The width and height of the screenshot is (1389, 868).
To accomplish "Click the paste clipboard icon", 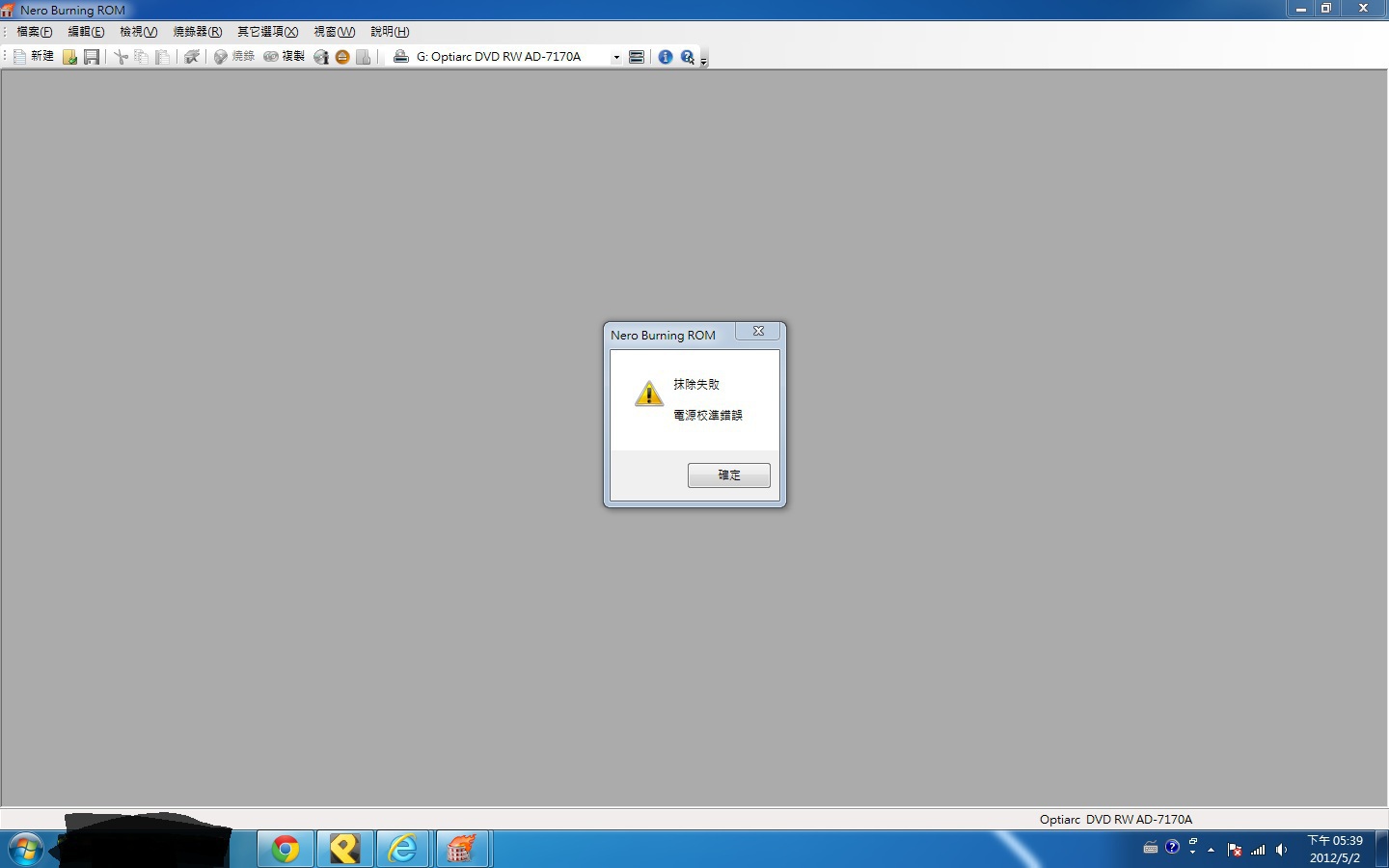I will click(x=162, y=57).
